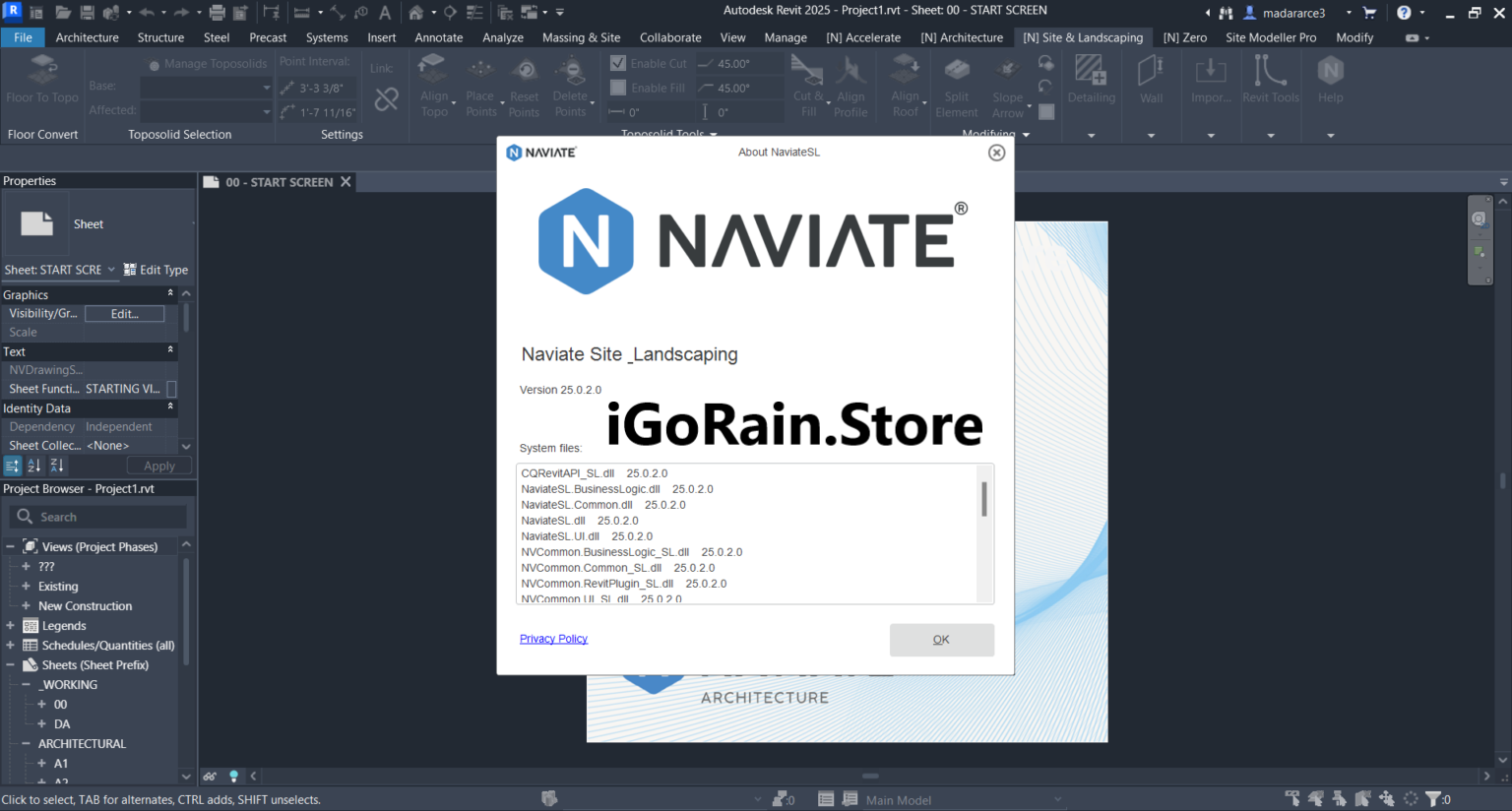Switch to the Annotate ribbon tab
The width and height of the screenshot is (1512, 811).
coord(438,37)
